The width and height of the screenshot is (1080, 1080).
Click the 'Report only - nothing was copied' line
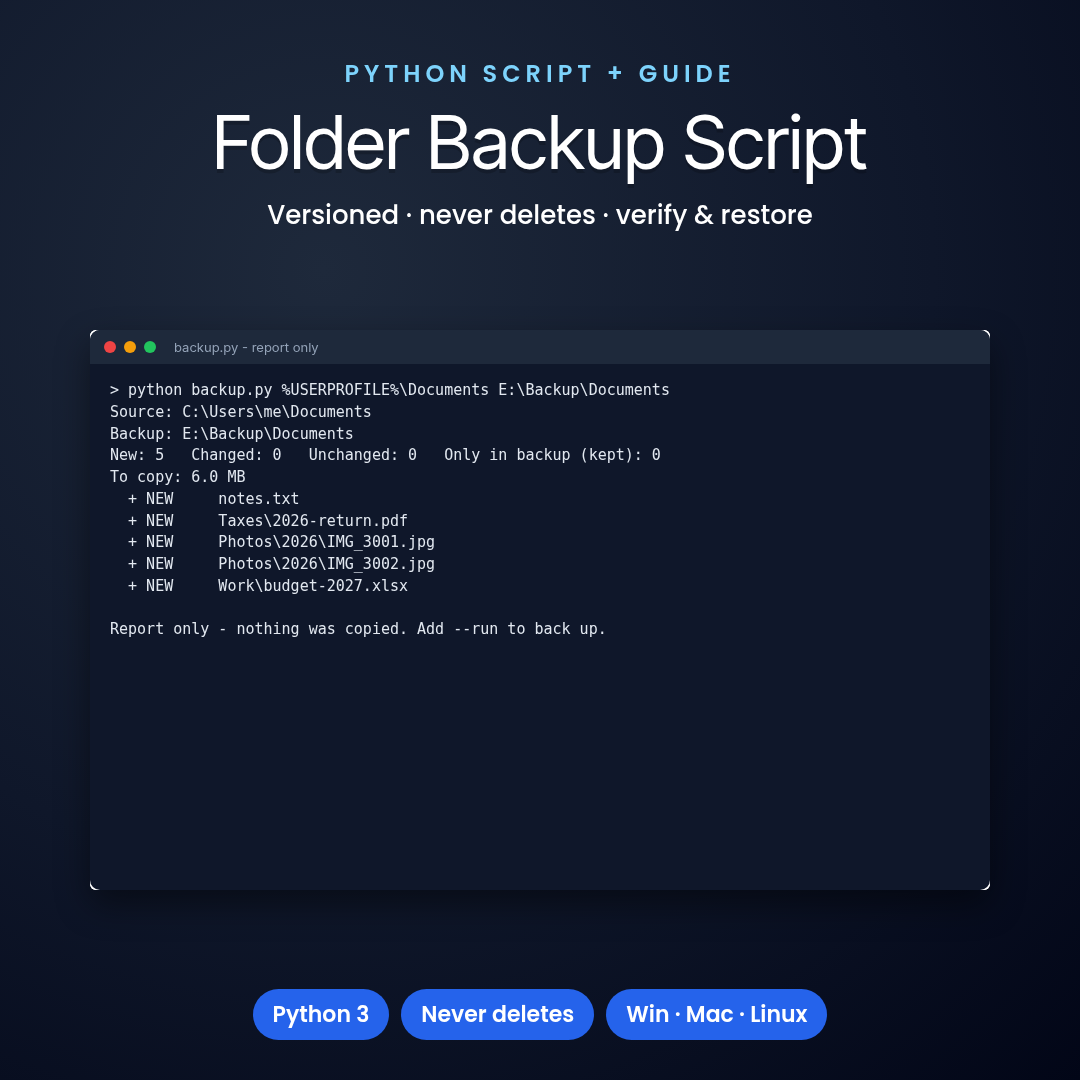pyautogui.click(x=357, y=629)
